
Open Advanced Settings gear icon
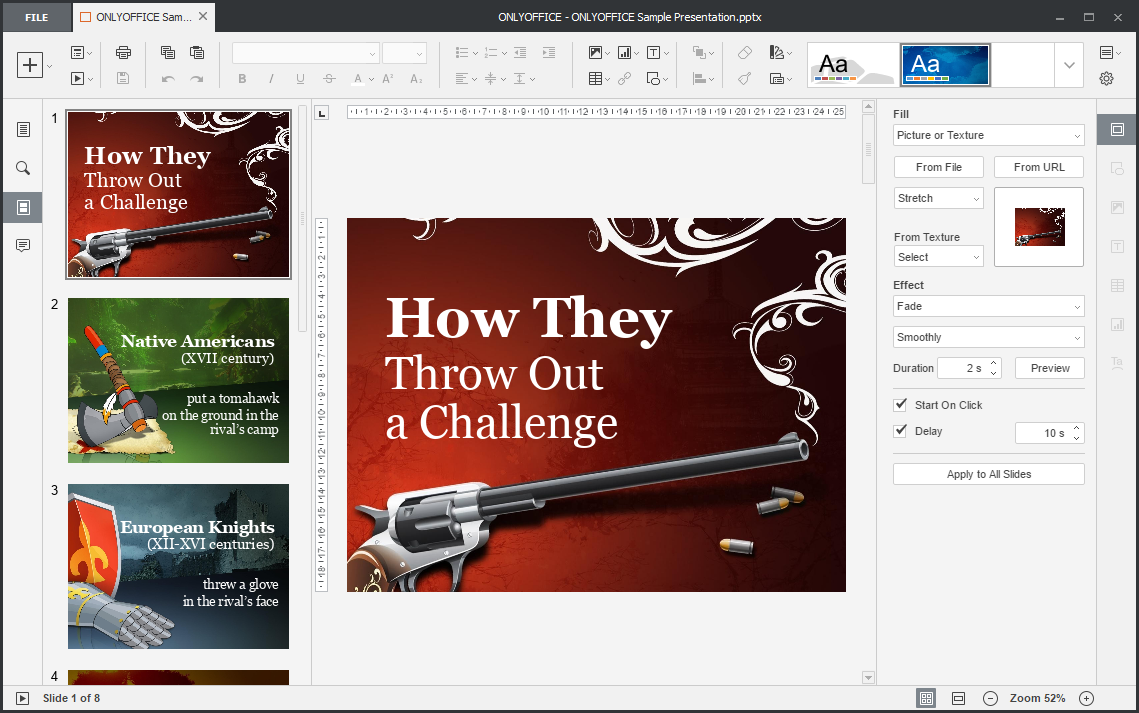pyautogui.click(x=1106, y=79)
